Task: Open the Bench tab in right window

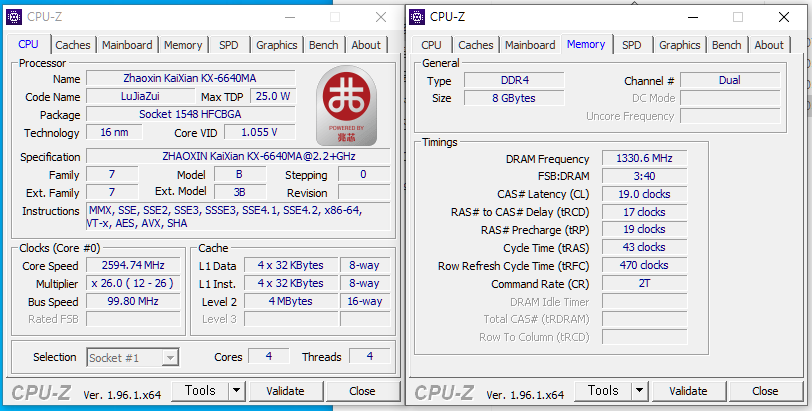Action: [x=727, y=45]
